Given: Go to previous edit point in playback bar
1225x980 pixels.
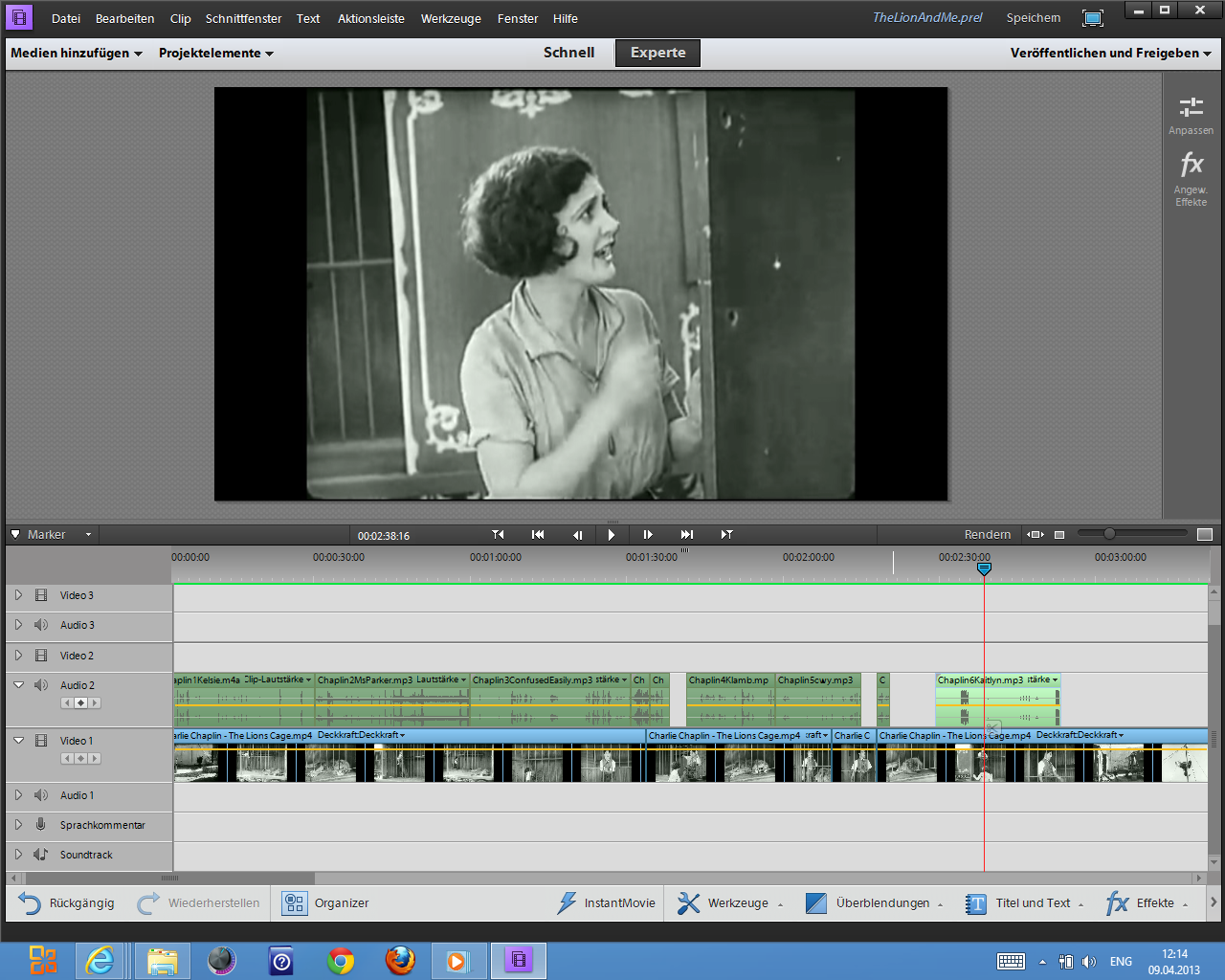Looking at the screenshot, I should (498, 535).
